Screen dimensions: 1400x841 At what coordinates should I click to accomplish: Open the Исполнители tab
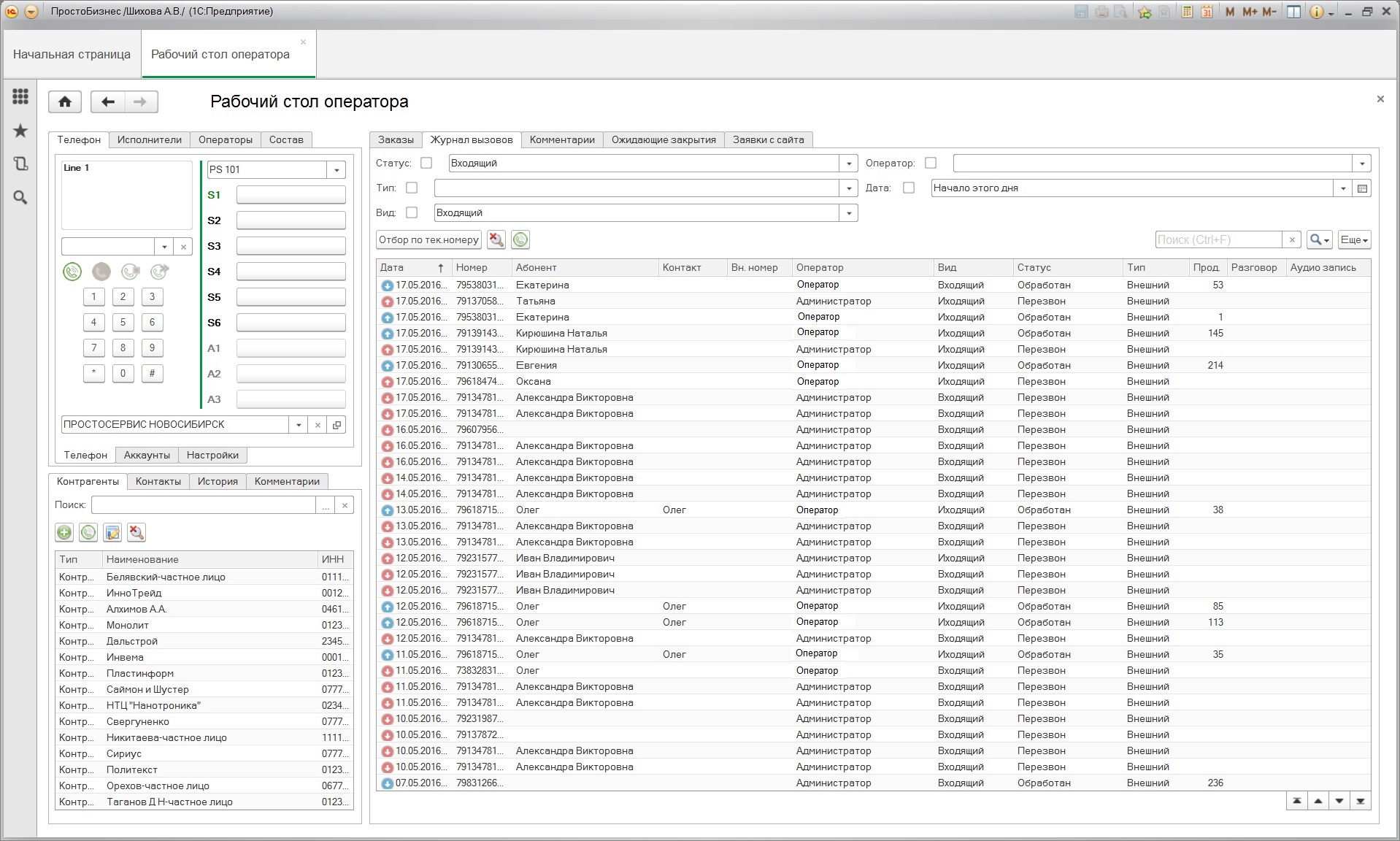(x=150, y=139)
